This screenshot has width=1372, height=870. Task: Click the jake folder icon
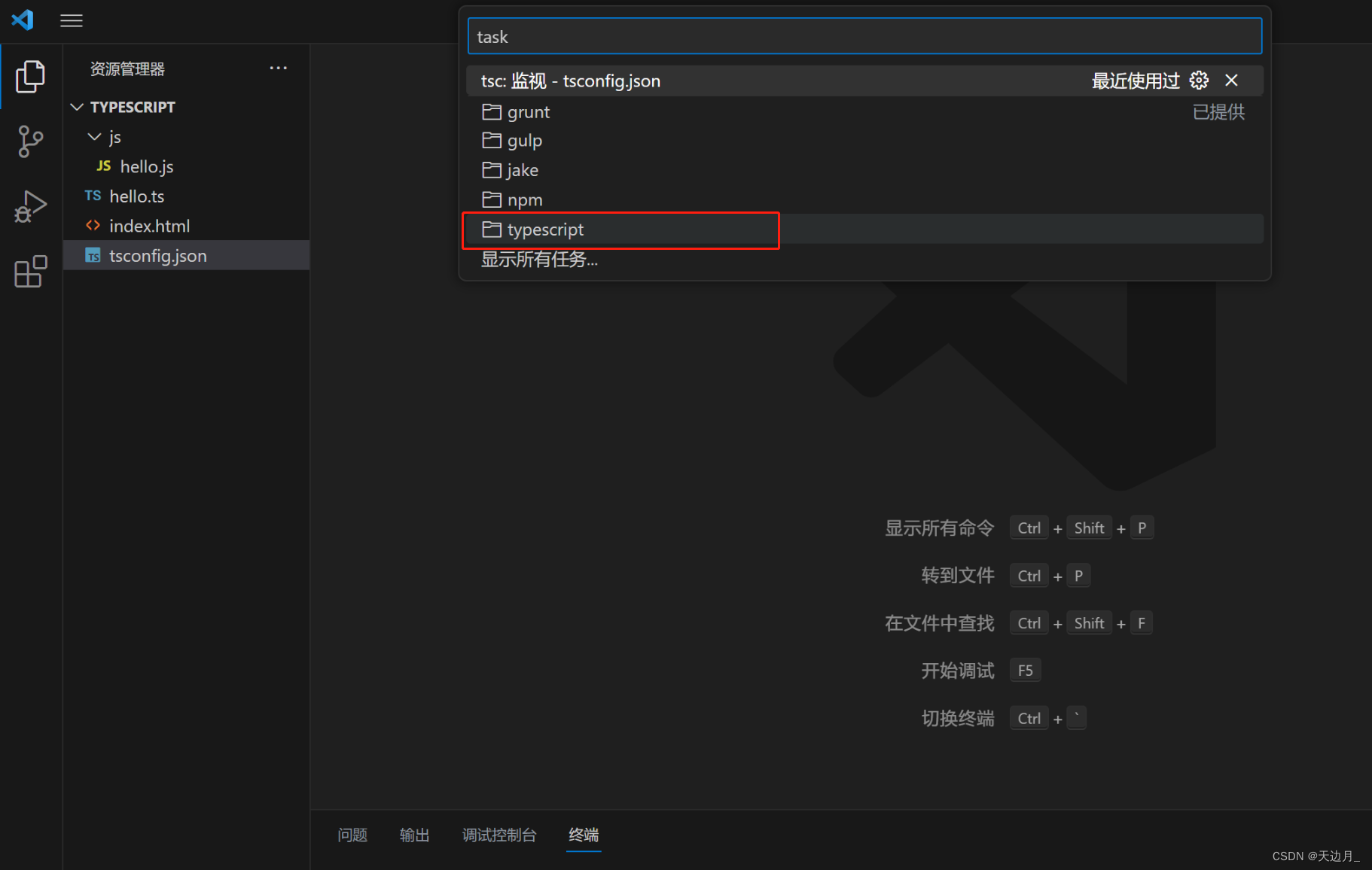(x=492, y=169)
